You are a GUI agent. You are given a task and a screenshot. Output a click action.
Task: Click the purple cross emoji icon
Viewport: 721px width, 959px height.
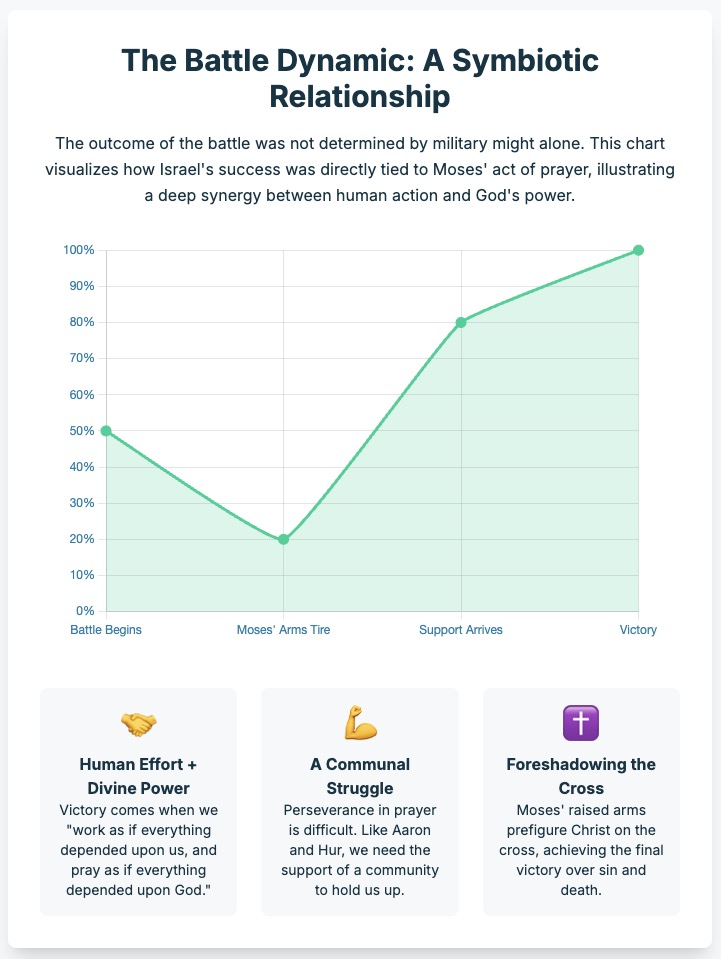[x=581, y=723]
